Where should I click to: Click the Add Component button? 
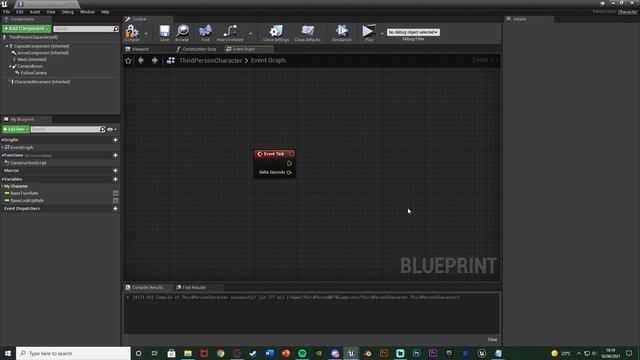(27, 29)
